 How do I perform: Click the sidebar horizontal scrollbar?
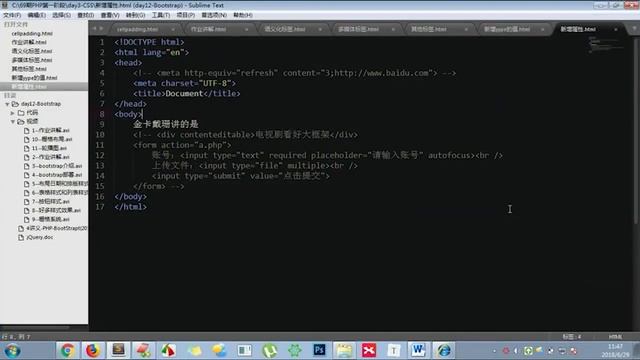(35, 327)
